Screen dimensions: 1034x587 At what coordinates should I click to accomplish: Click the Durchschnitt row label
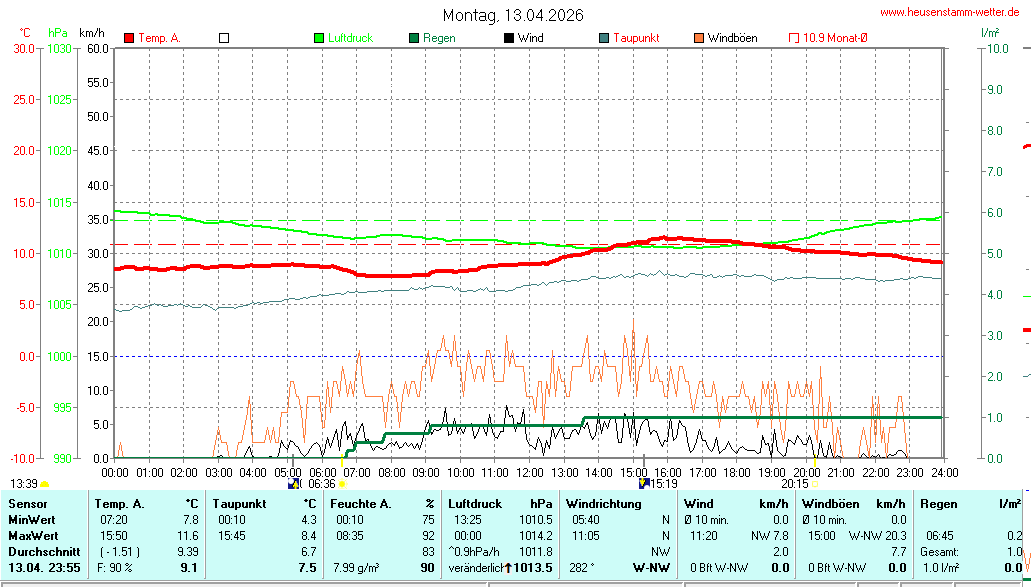click(42, 551)
